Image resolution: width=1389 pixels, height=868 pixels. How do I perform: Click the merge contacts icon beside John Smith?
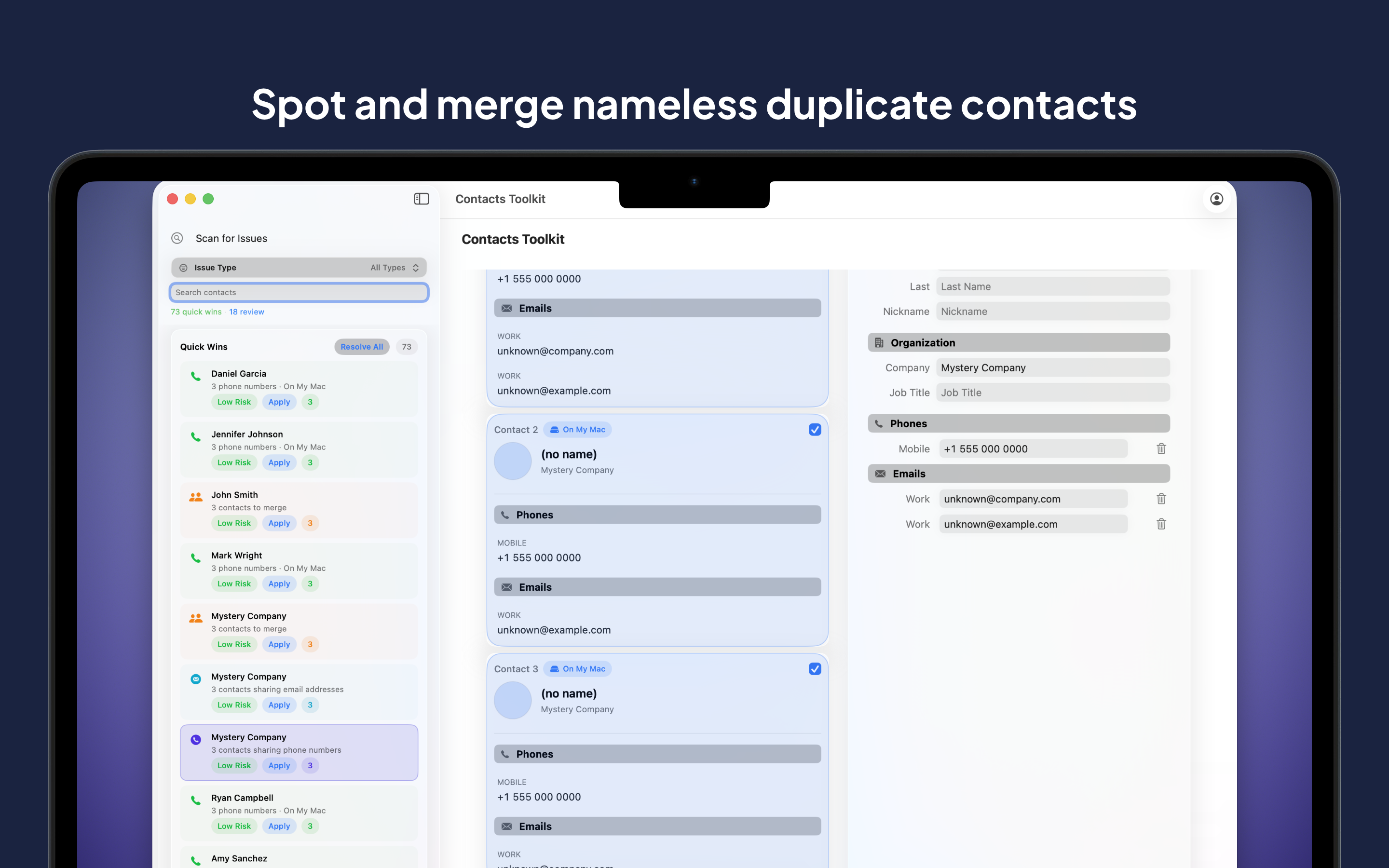click(x=195, y=497)
